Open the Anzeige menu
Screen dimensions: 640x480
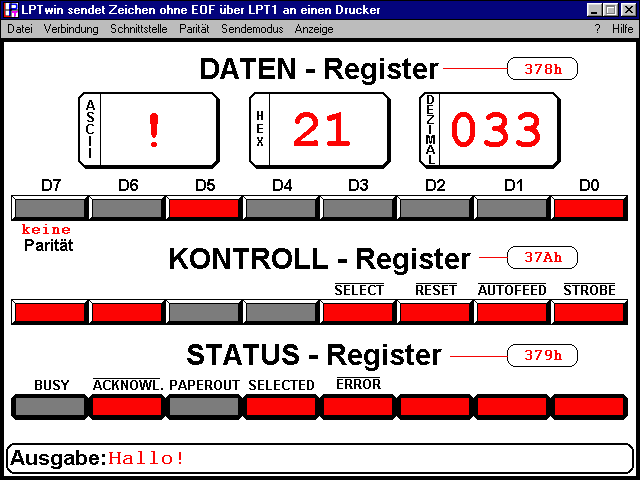pyautogui.click(x=315, y=29)
